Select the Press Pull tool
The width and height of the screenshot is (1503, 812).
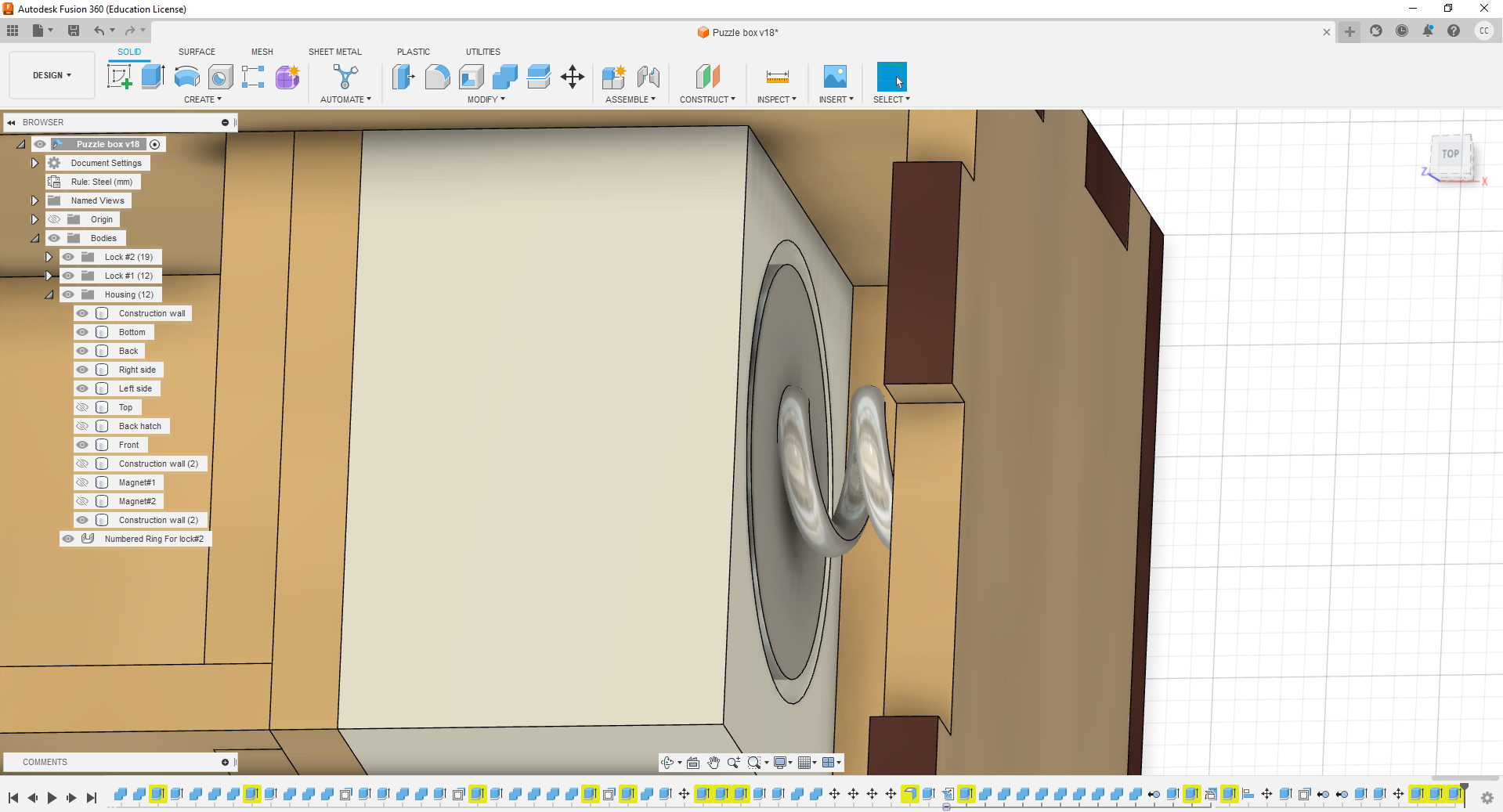(403, 77)
